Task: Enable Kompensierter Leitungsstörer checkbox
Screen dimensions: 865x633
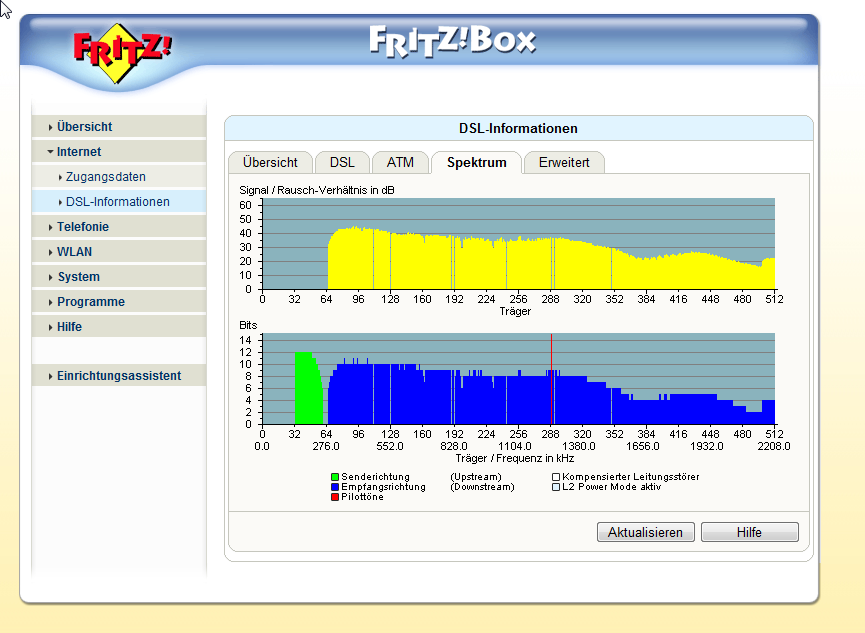Action: point(556,477)
